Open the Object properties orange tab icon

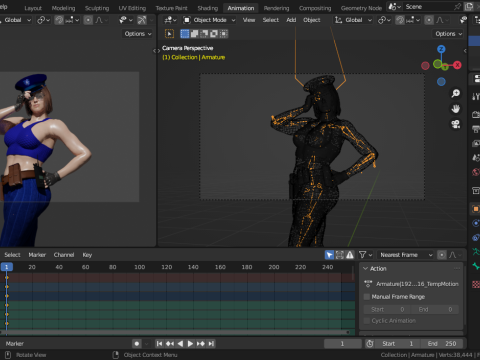click(x=476, y=209)
